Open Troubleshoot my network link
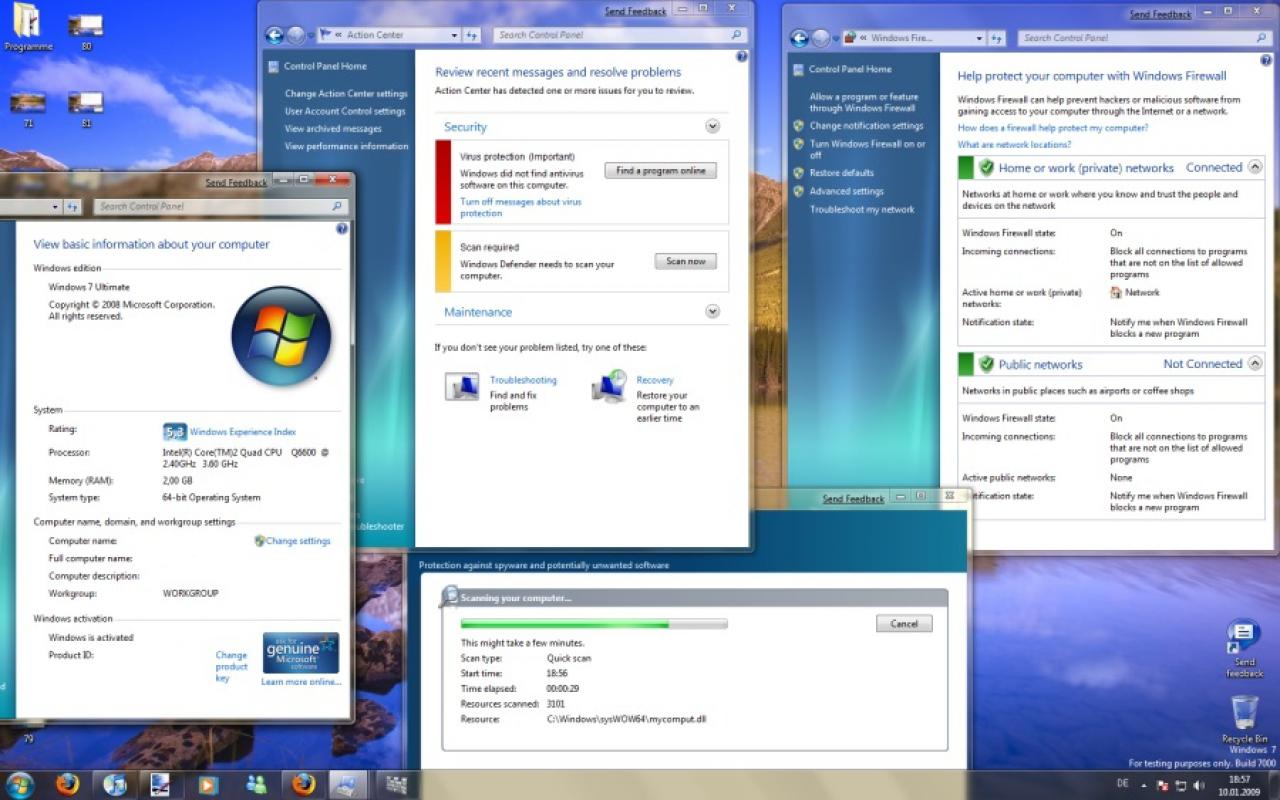The image size is (1280, 800). pos(862,210)
